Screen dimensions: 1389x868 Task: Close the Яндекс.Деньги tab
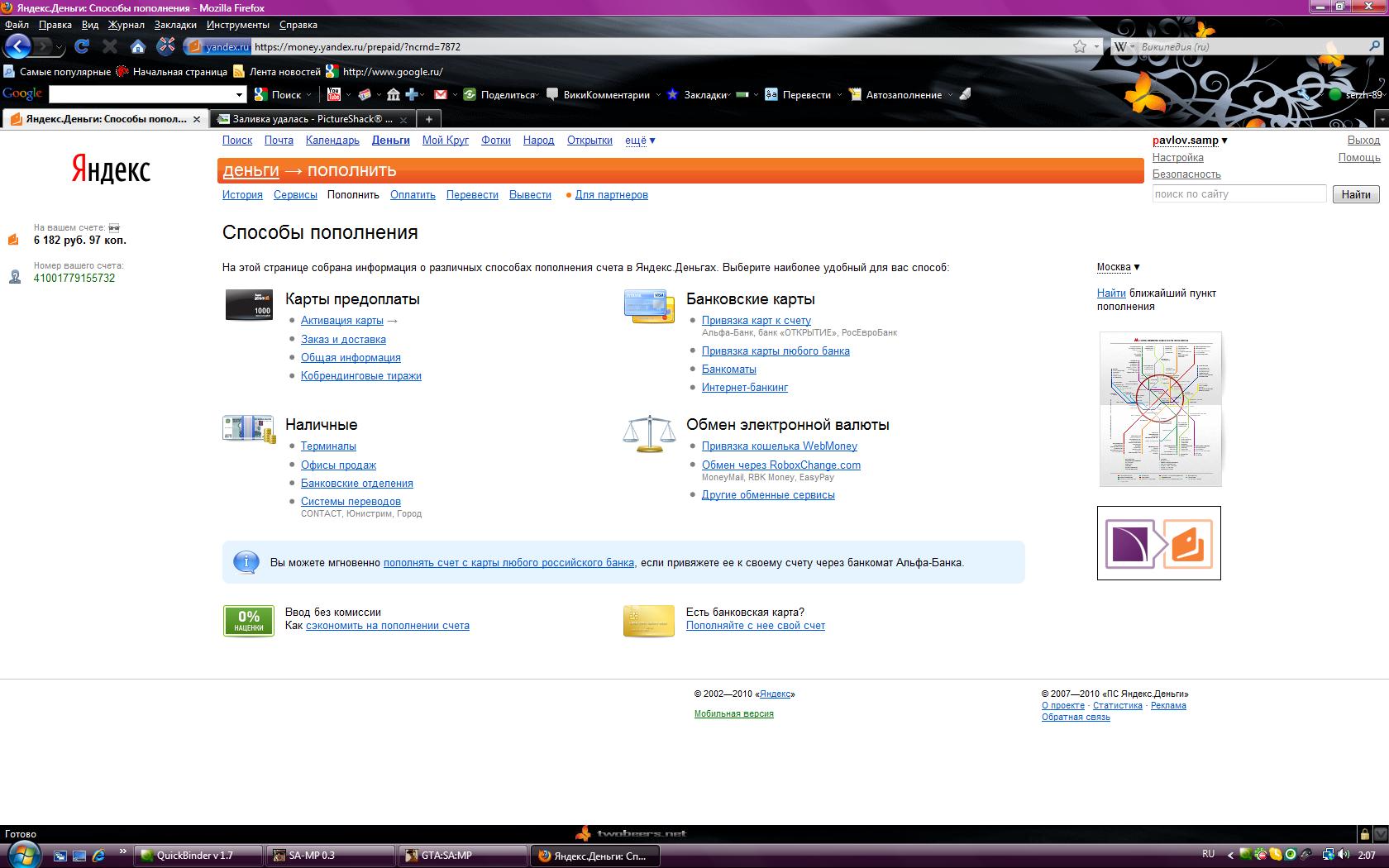click(196, 119)
